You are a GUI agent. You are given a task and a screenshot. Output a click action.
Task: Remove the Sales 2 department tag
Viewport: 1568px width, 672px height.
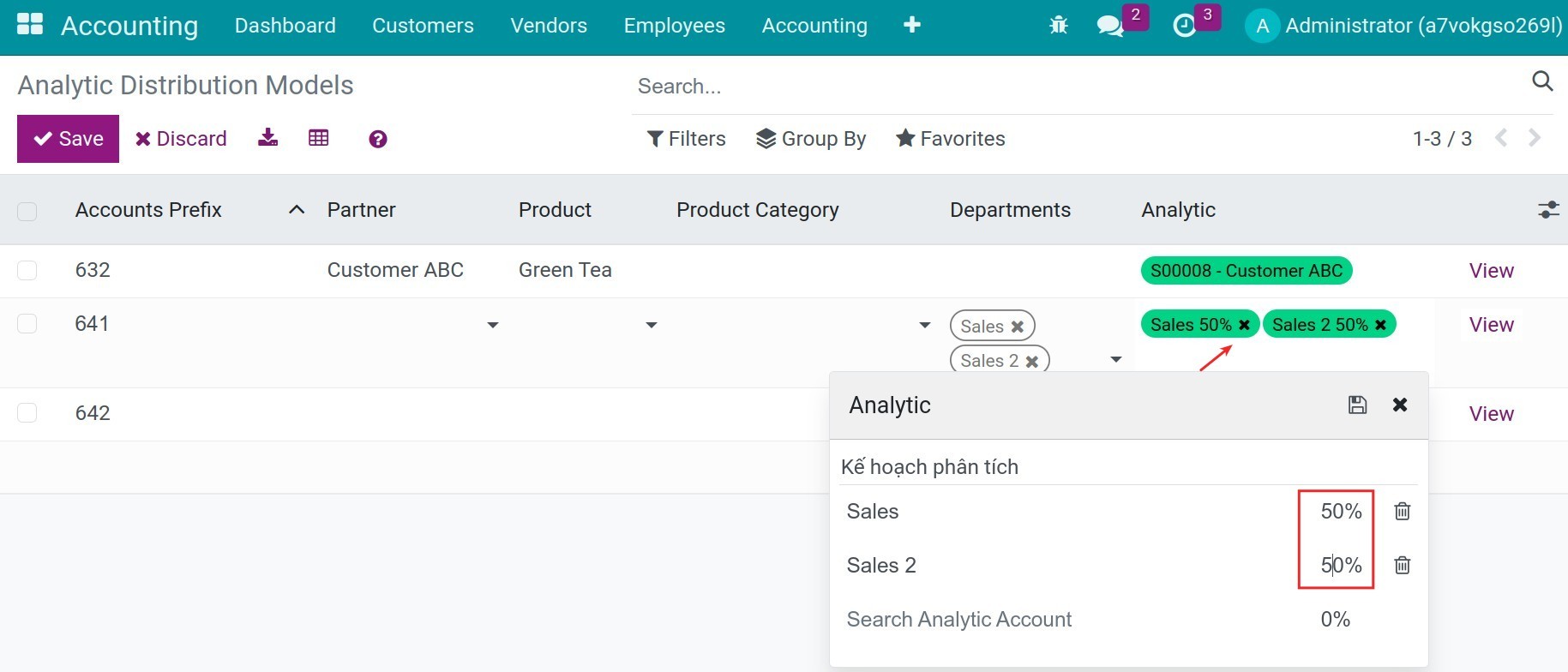click(x=1032, y=361)
